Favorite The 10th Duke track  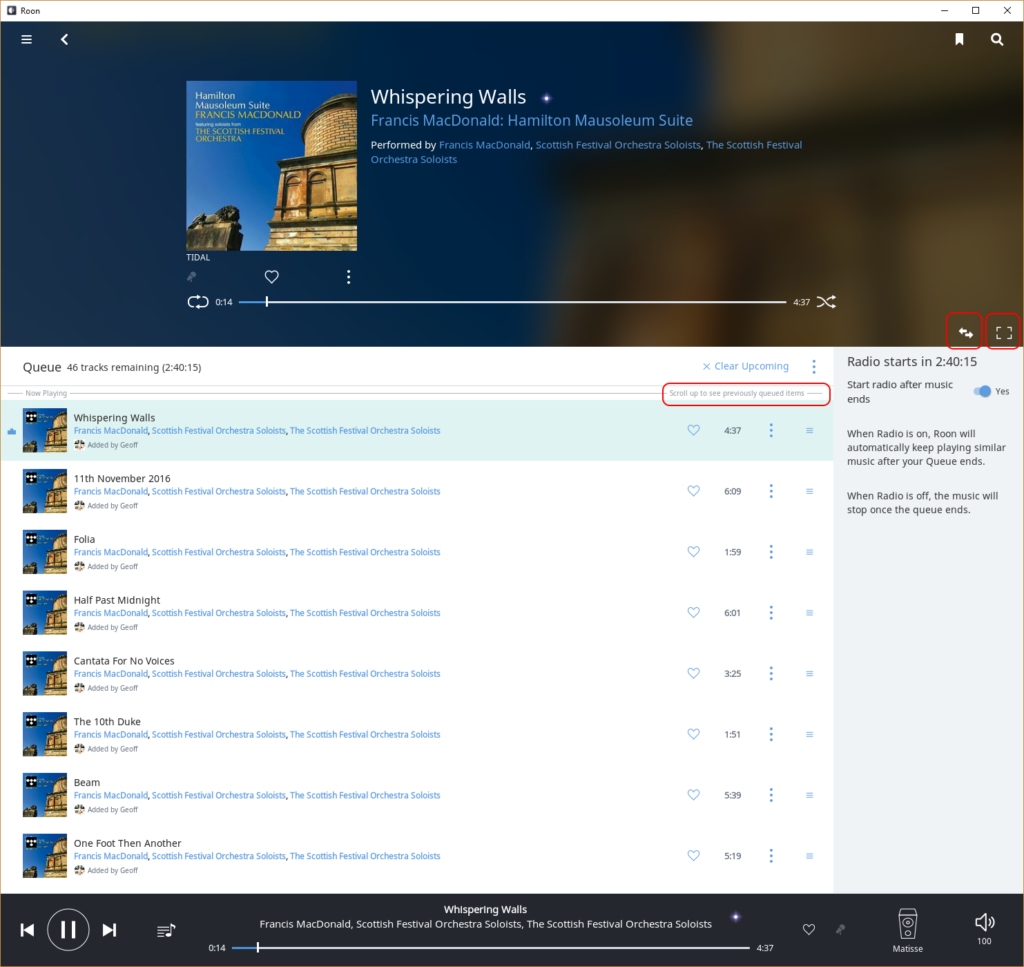pos(694,734)
